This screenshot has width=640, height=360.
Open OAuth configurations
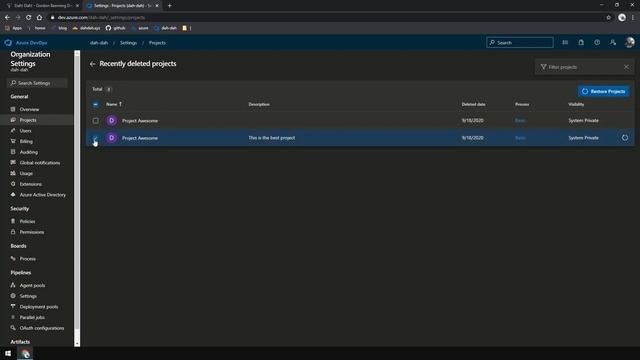click(42, 328)
